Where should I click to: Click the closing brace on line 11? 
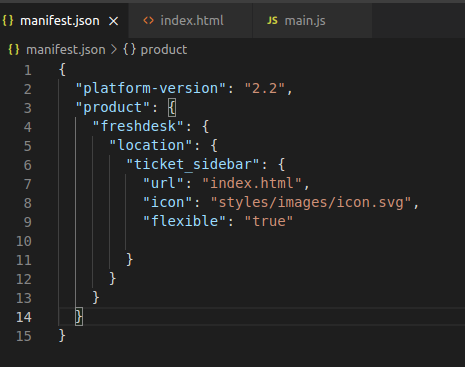[130, 259]
